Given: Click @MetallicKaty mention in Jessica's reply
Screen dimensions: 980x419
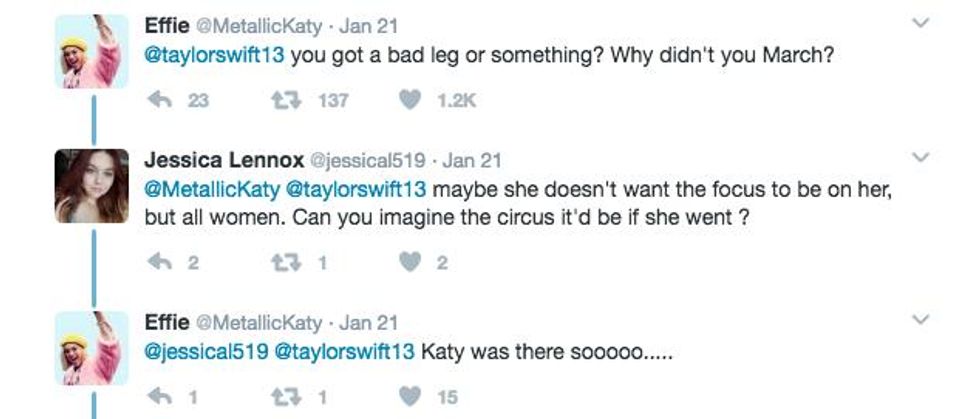Looking at the screenshot, I should coord(213,189).
